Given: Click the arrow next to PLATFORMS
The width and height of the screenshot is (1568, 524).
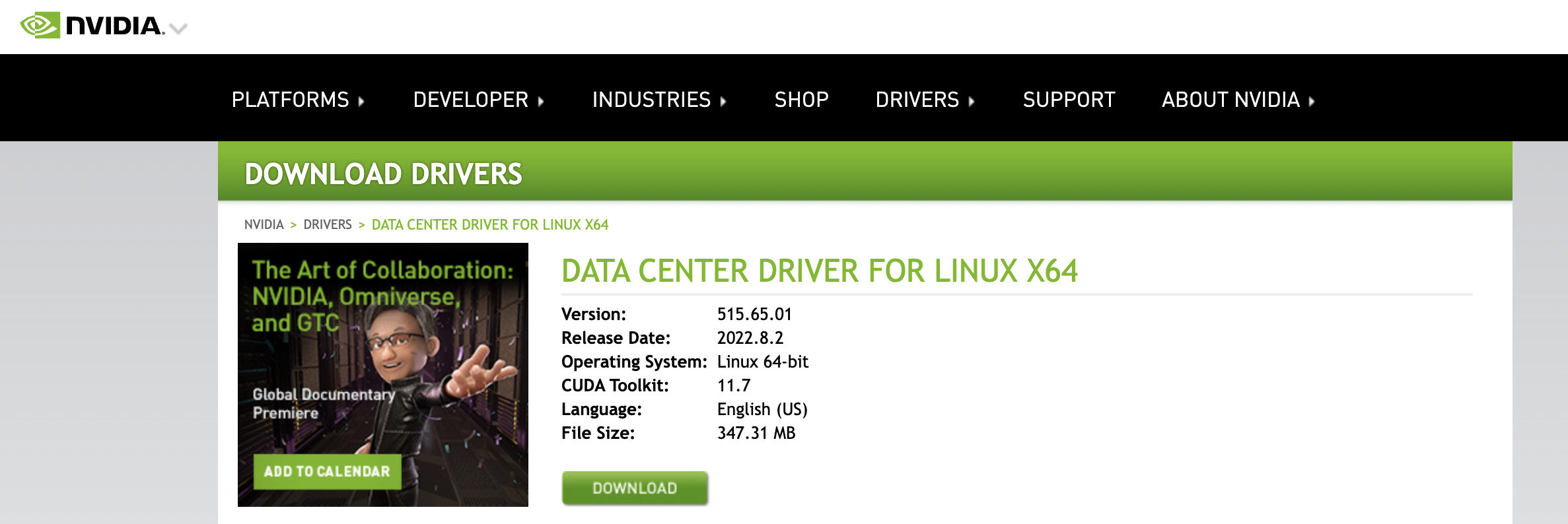Looking at the screenshot, I should [x=361, y=101].
